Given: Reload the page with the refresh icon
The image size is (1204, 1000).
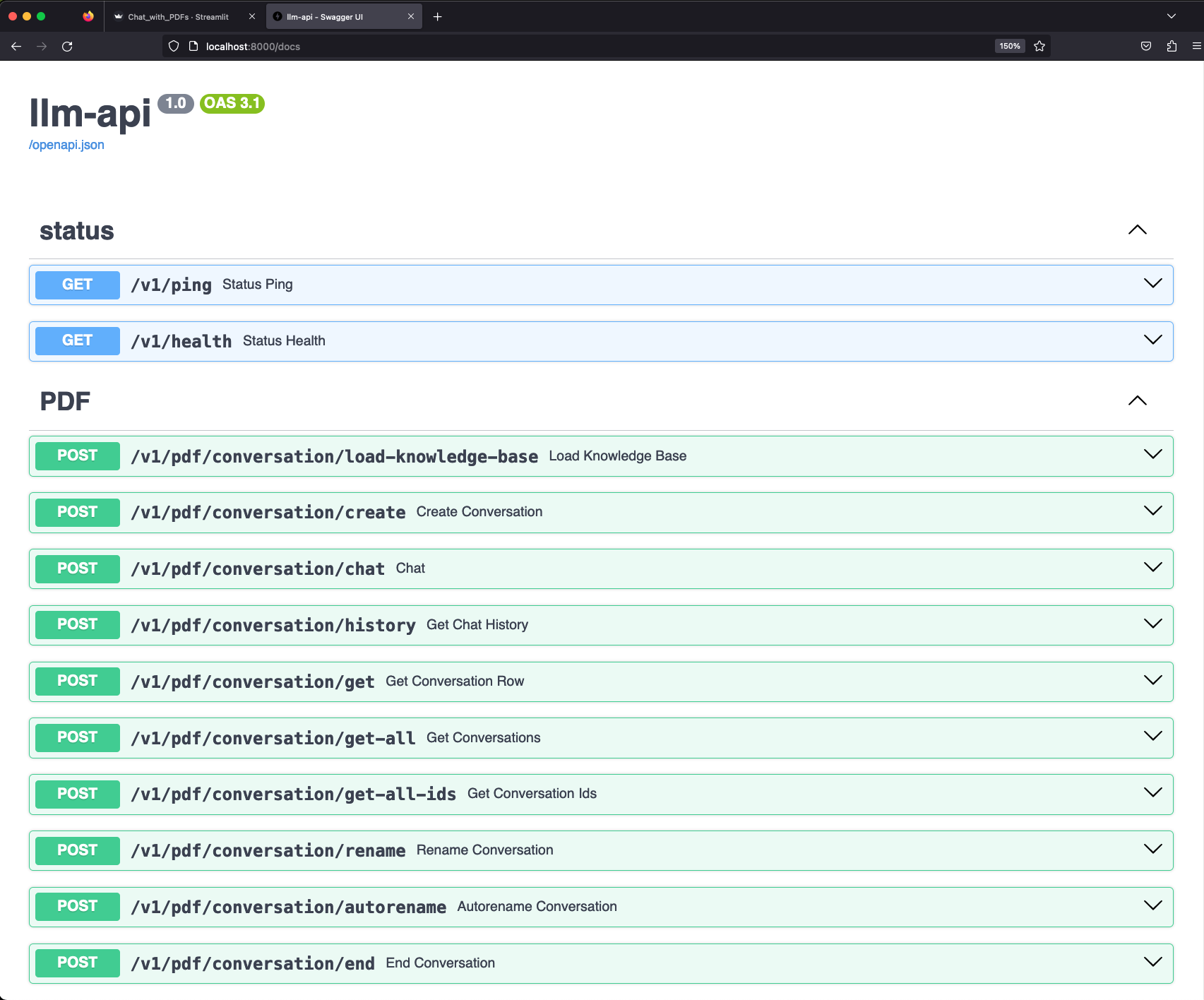Looking at the screenshot, I should coord(68,47).
